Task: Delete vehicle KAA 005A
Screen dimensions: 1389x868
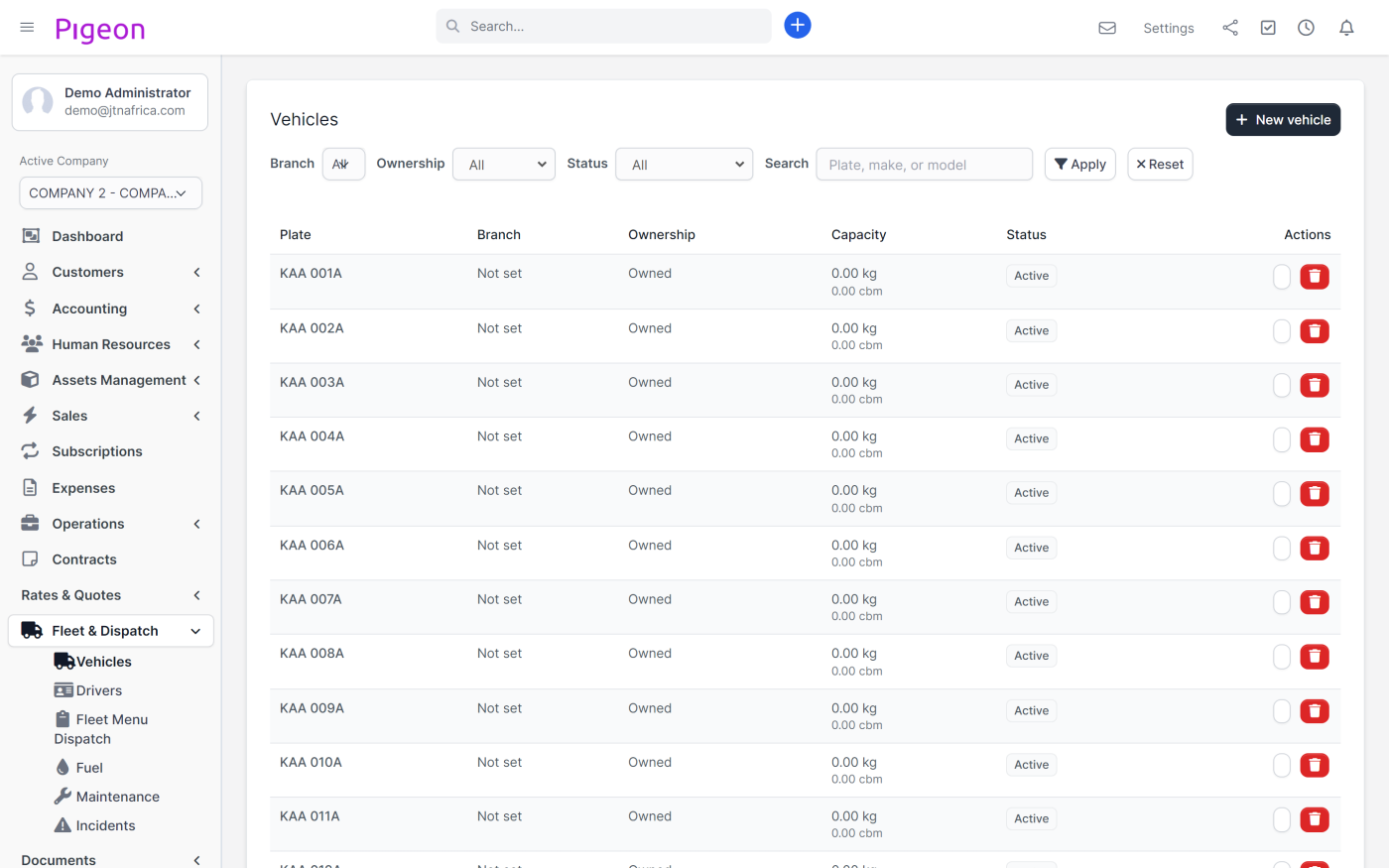Action: click(1315, 493)
